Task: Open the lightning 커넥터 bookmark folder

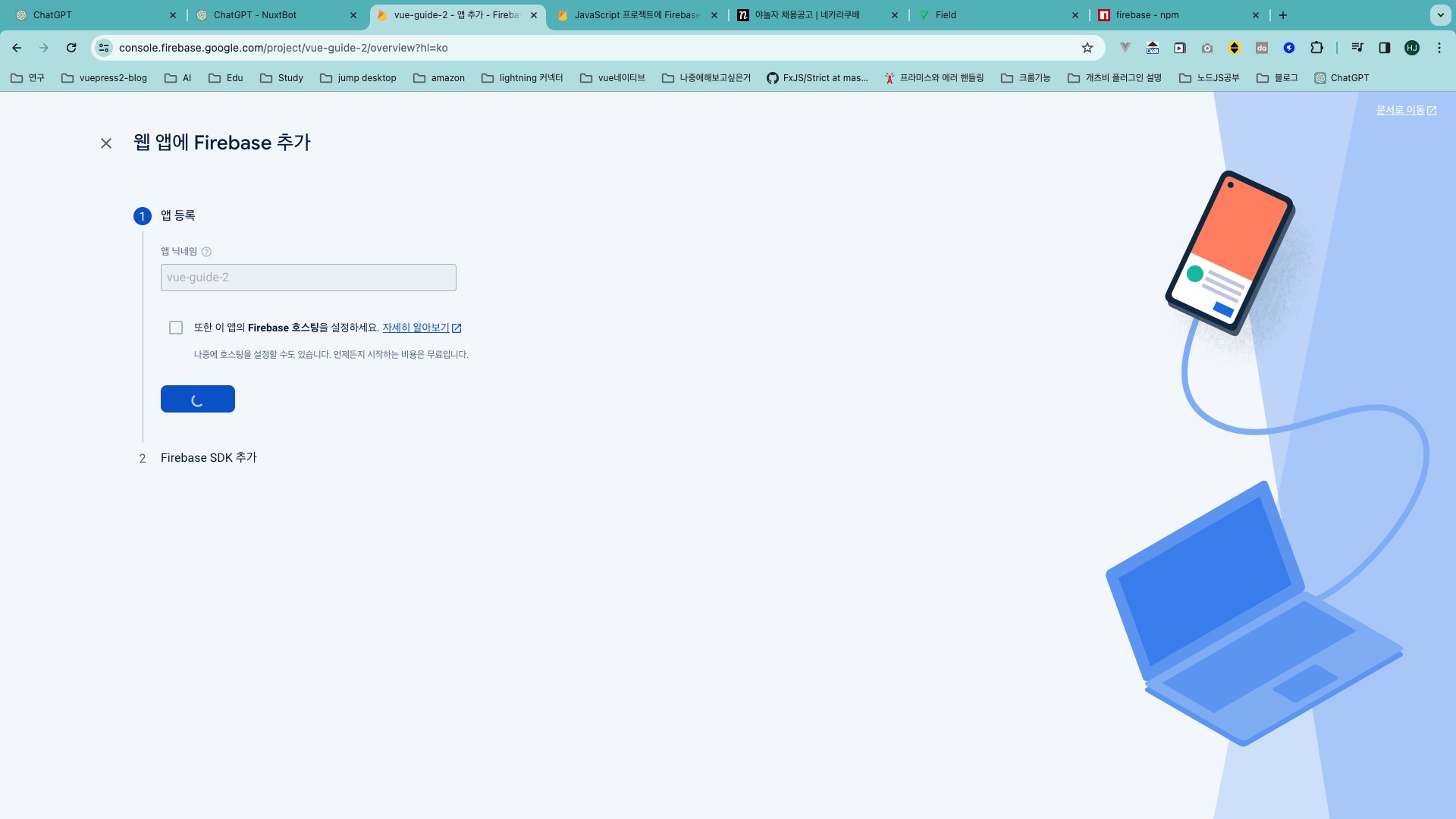Action: coord(522,78)
